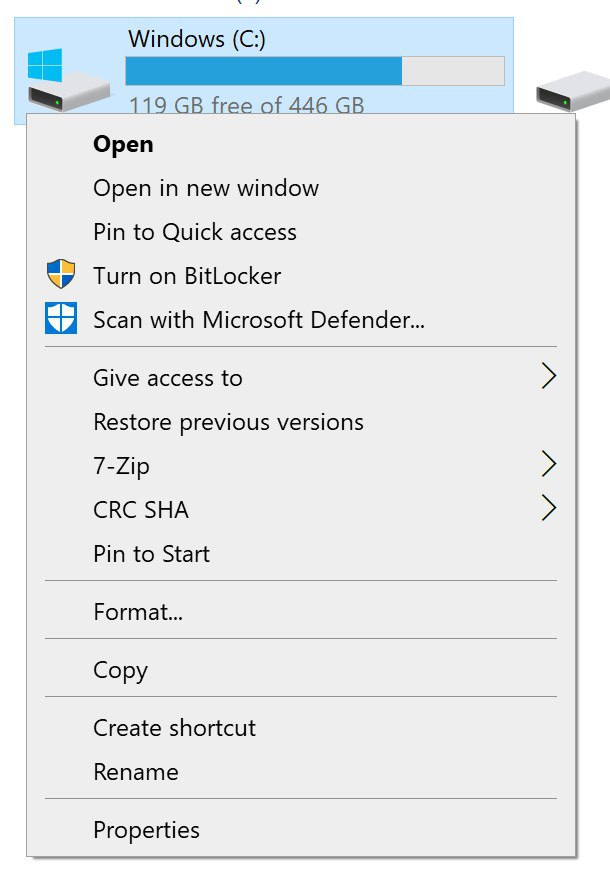Choose Scan with Microsoft Defender

pyautogui.click(x=259, y=320)
